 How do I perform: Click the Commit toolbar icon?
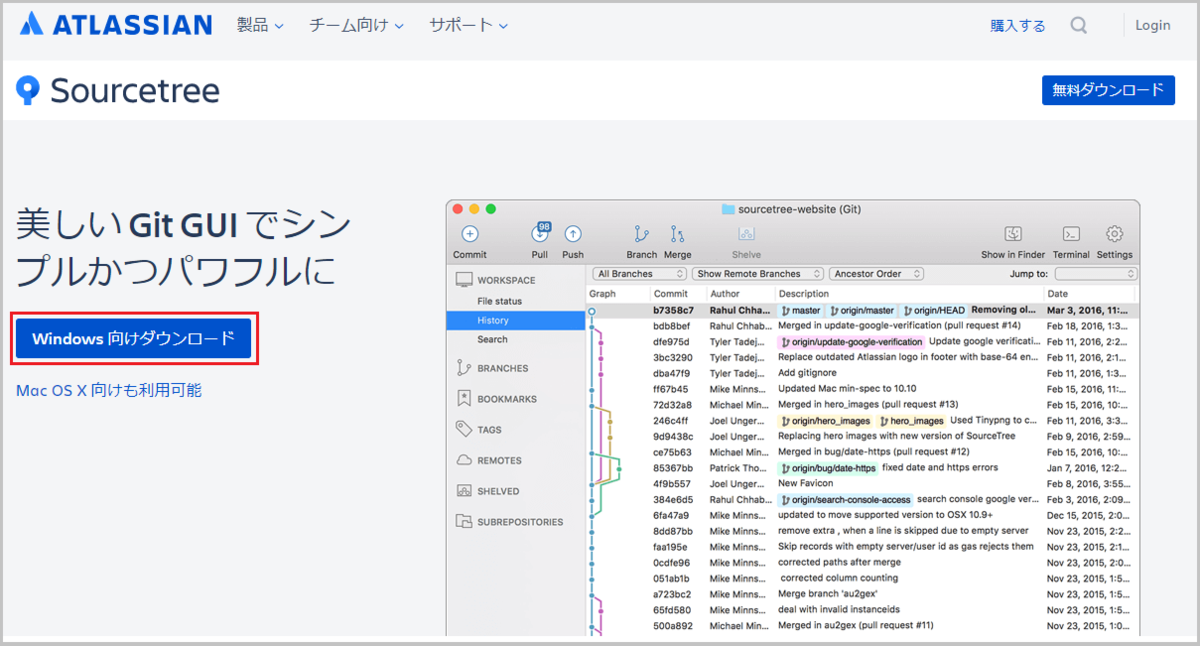click(x=470, y=234)
